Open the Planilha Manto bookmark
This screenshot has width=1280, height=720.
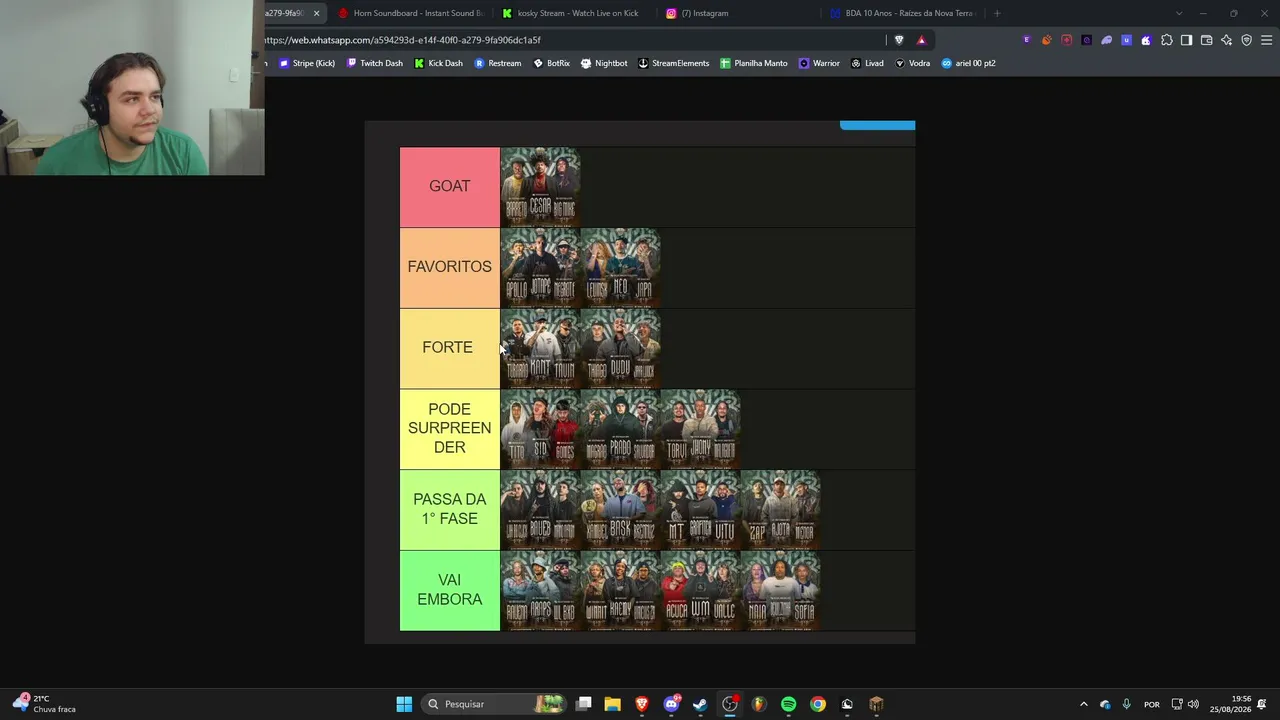(x=754, y=63)
